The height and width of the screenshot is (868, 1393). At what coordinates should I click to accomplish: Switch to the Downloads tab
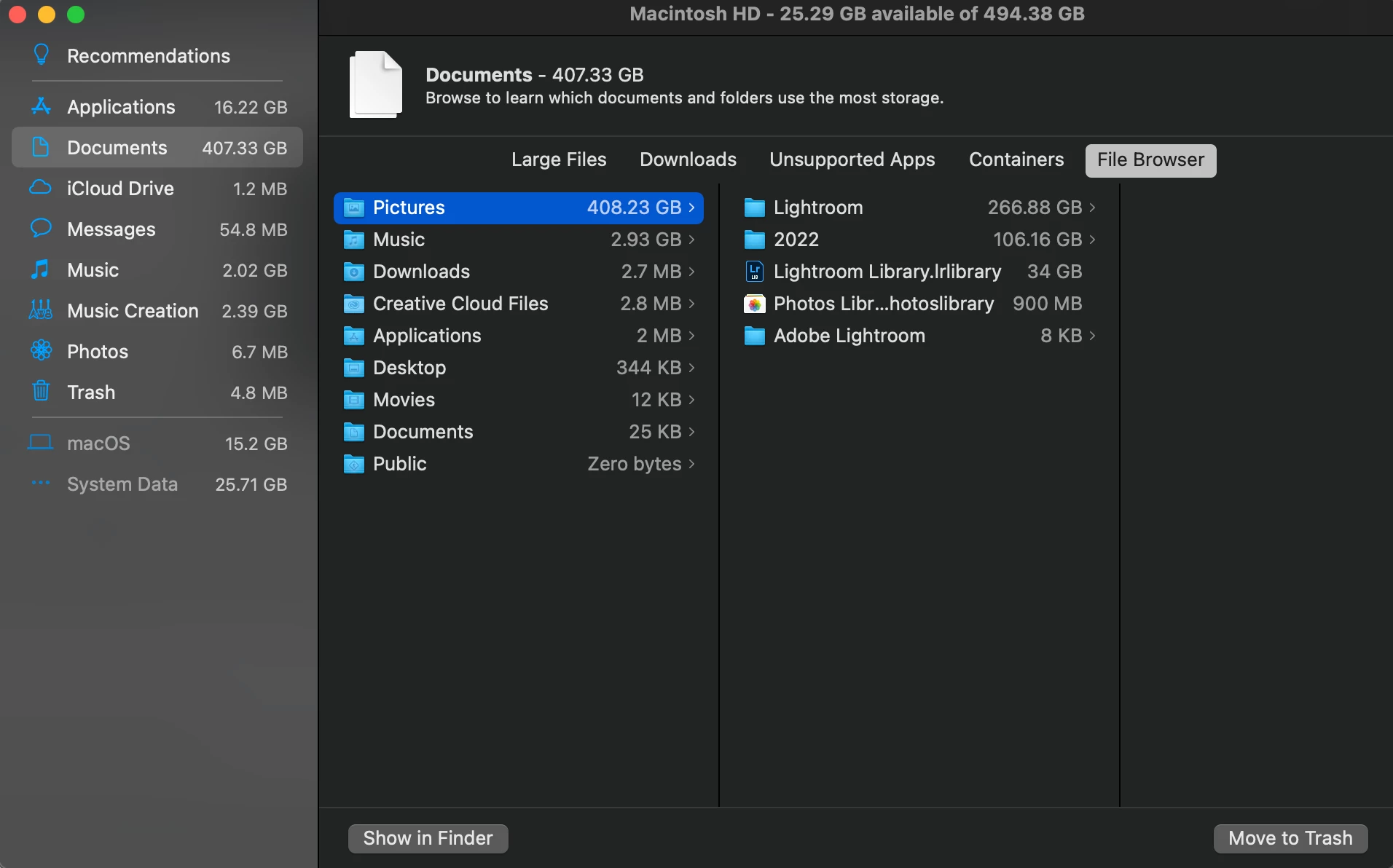(x=688, y=159)
